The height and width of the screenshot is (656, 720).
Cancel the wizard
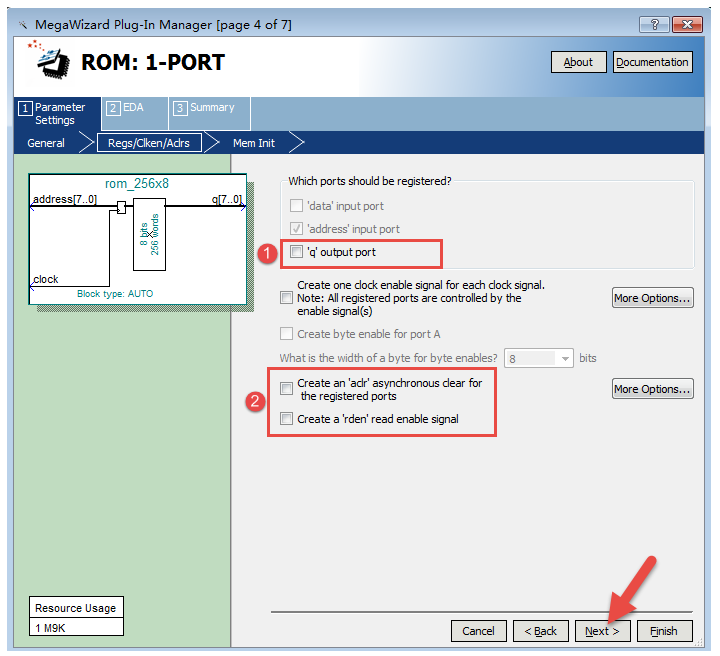tap(478, 631)
